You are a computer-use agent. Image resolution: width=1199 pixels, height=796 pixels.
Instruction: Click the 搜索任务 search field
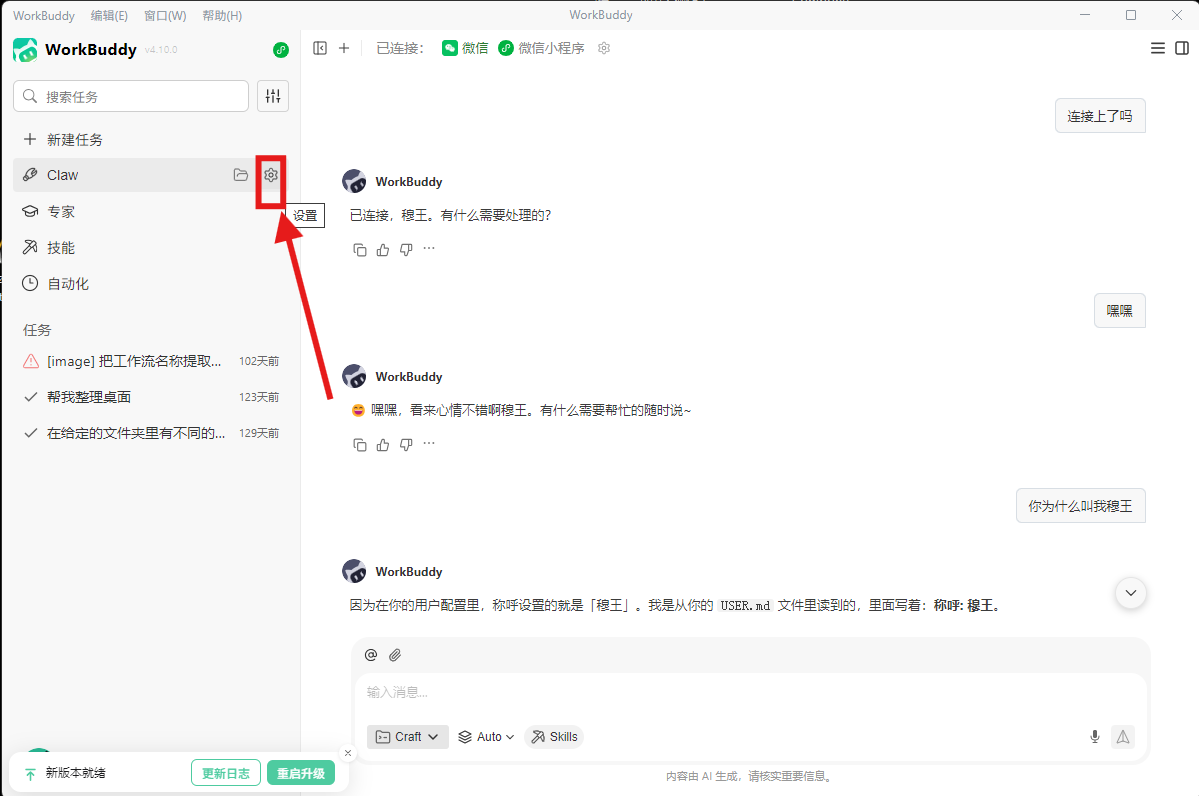pyautogui.click(x=131, y=96)
